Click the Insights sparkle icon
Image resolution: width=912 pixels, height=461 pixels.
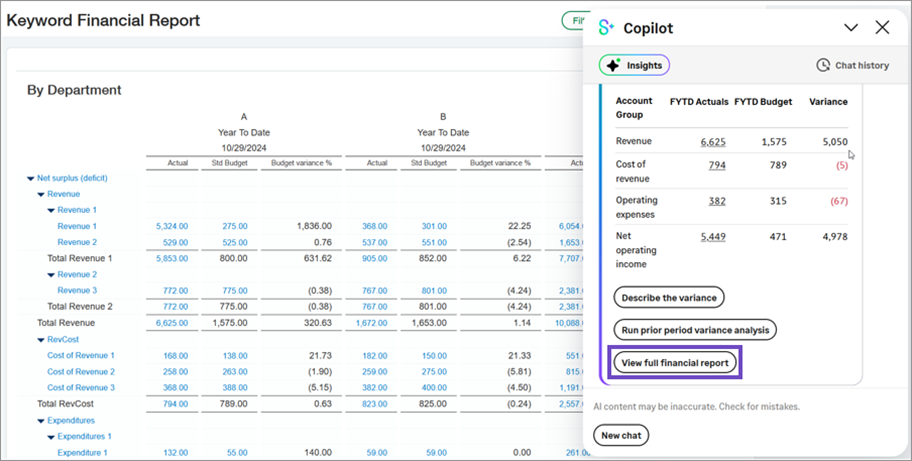(x=614, y=65)
